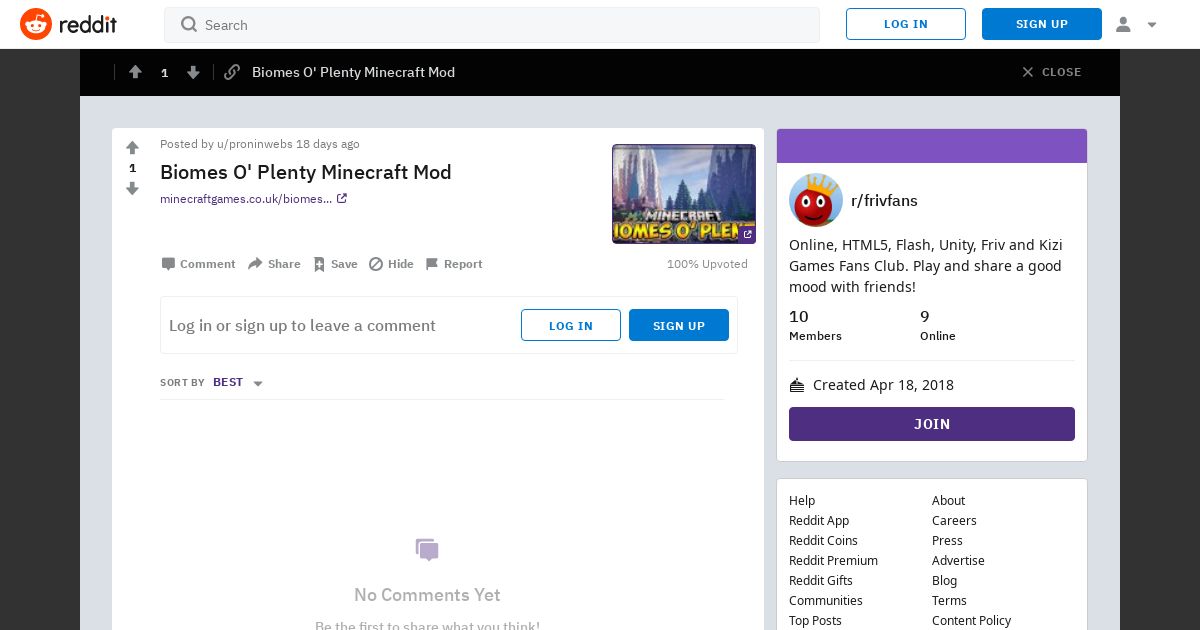The image size is (1200, 630).
Task: Open the r/frivfans community avatar
Action: click(x=816, y=200)
